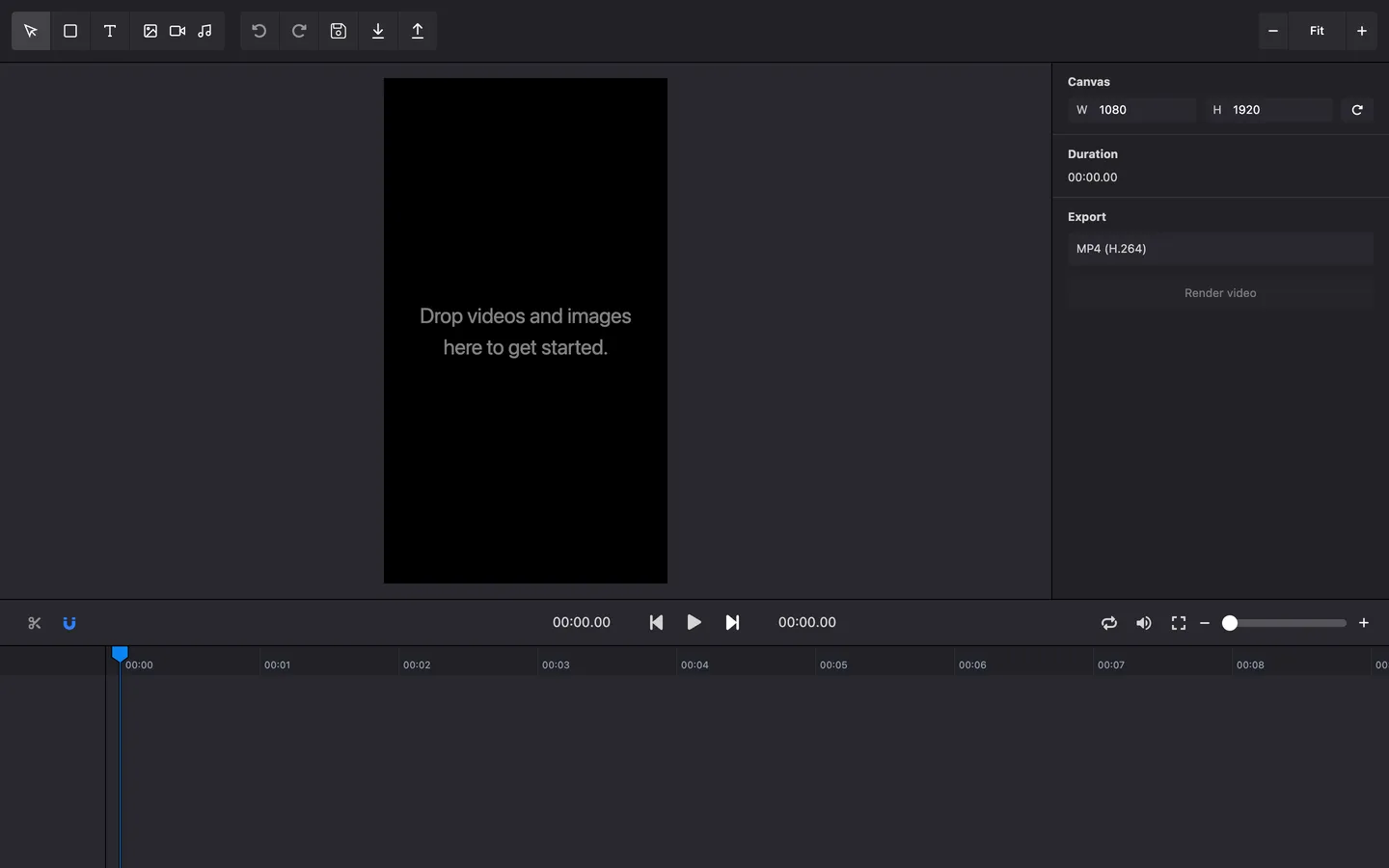
Task: Open the MP4 (H.264) export format dropdown
Action: (x=1220, y=249)
